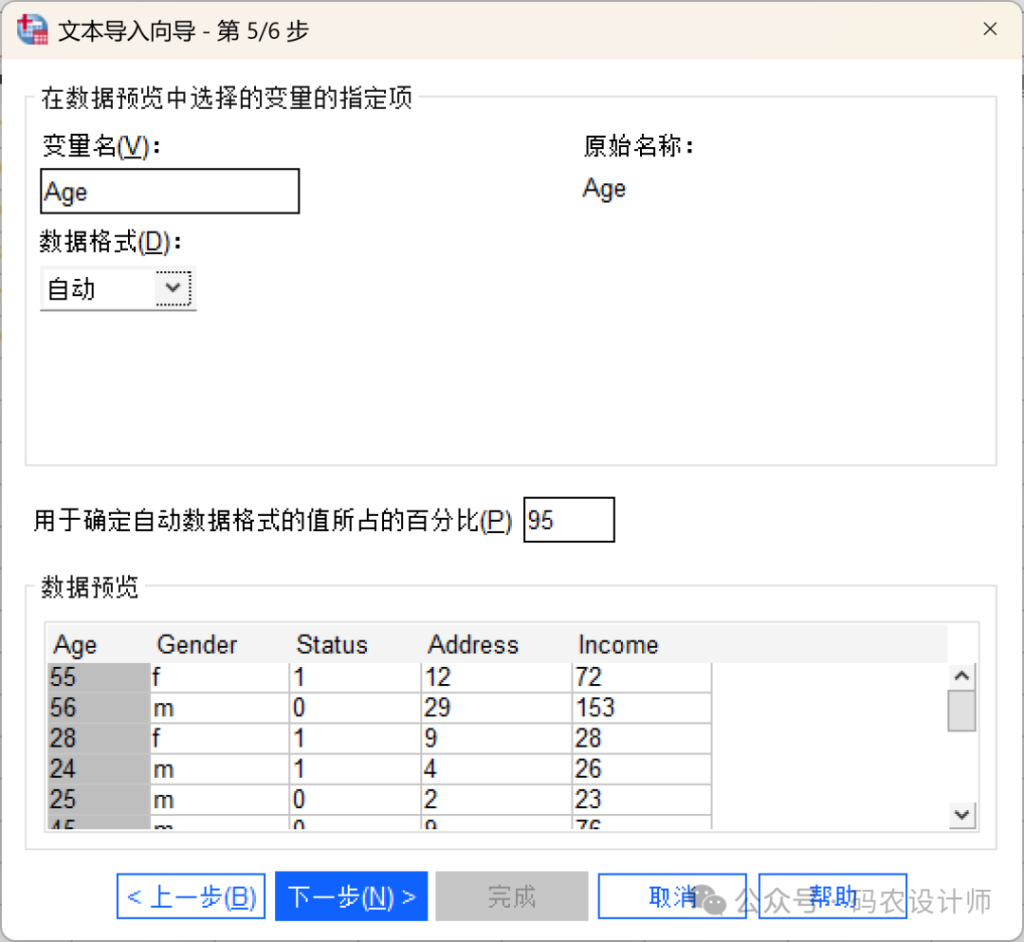Select the Age column header in preview
This screenshot has height=942, width=1024.
(76, 645)
